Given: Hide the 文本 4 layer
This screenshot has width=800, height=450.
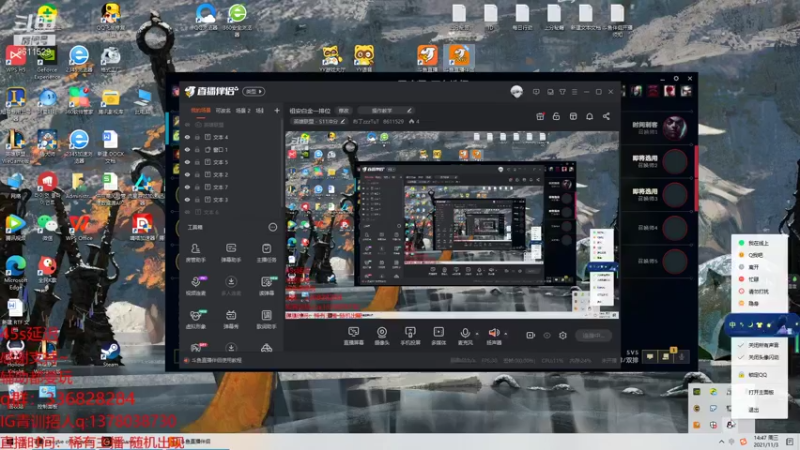Looking at the screenshot, I should 187,137.
